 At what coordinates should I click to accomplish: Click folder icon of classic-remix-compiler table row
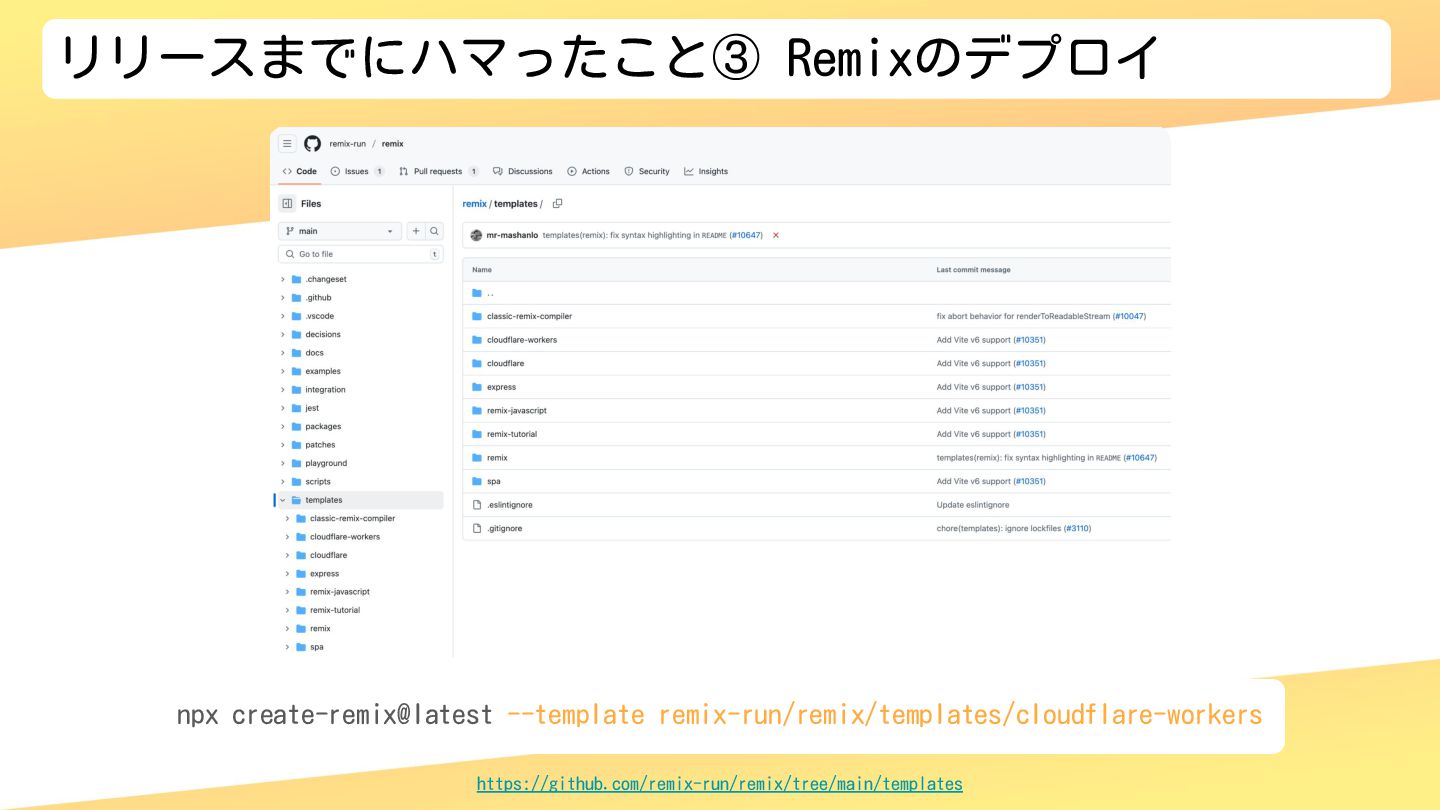pos(477,316)
